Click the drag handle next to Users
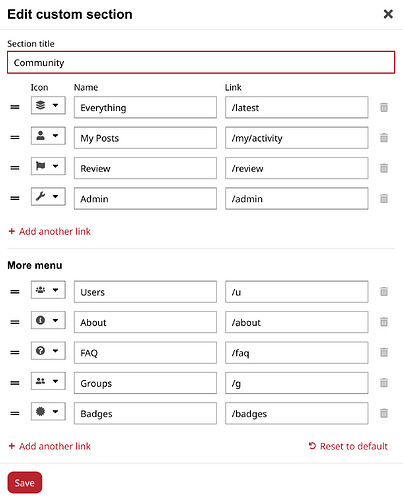The width and height of the screenshot is (403, 500). [15, 292]
